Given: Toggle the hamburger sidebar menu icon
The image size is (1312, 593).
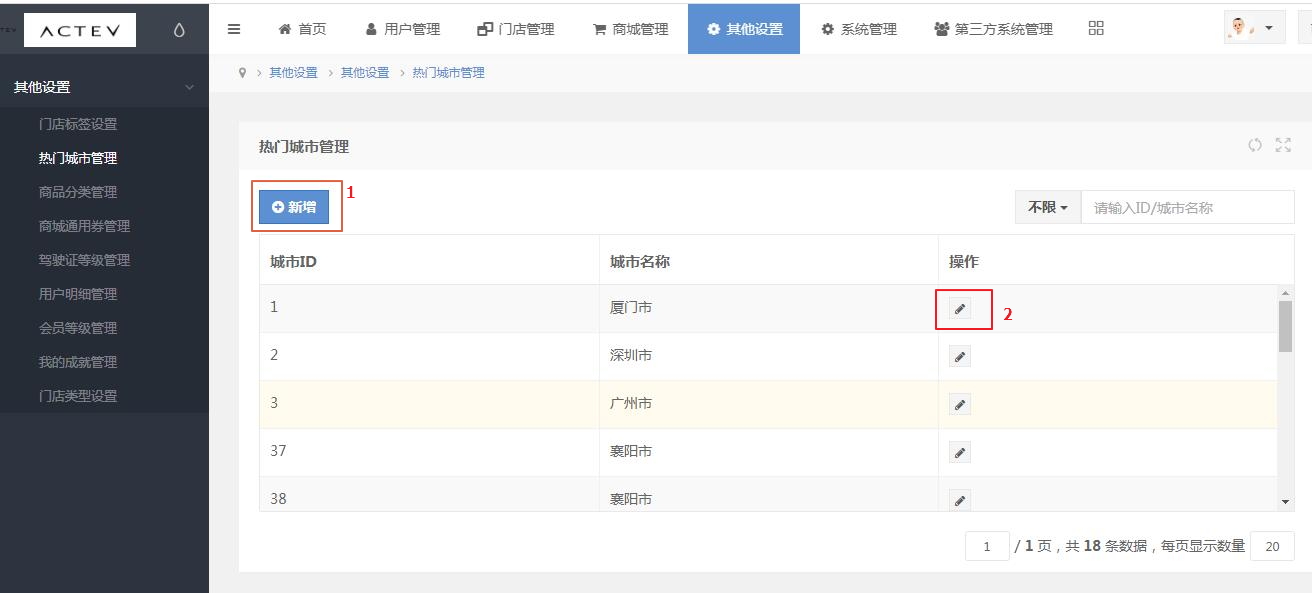Looking at the screenshot, I should [234, 29].
